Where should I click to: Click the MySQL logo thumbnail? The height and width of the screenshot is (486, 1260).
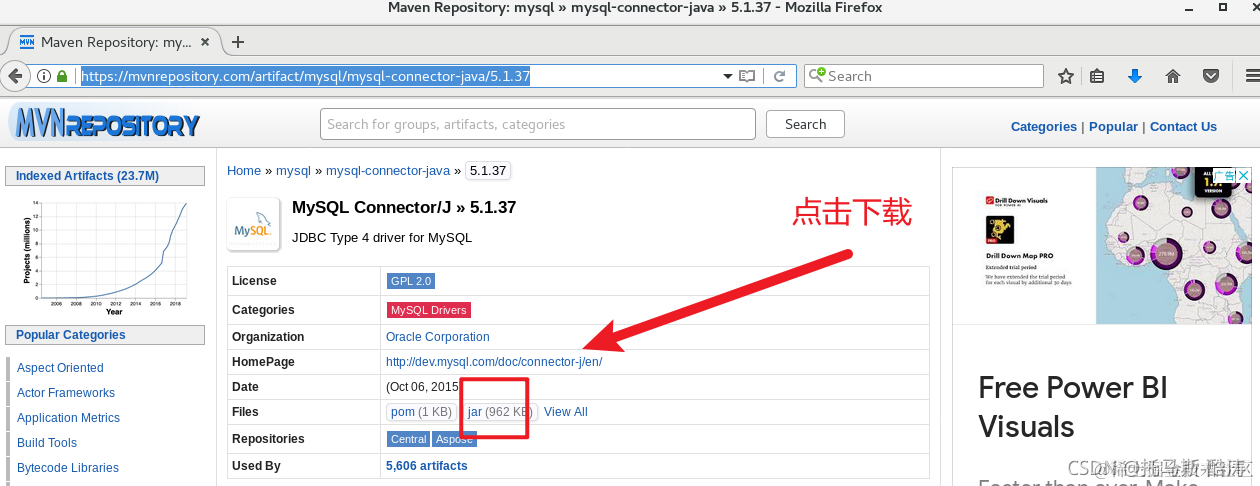(253, 224)
